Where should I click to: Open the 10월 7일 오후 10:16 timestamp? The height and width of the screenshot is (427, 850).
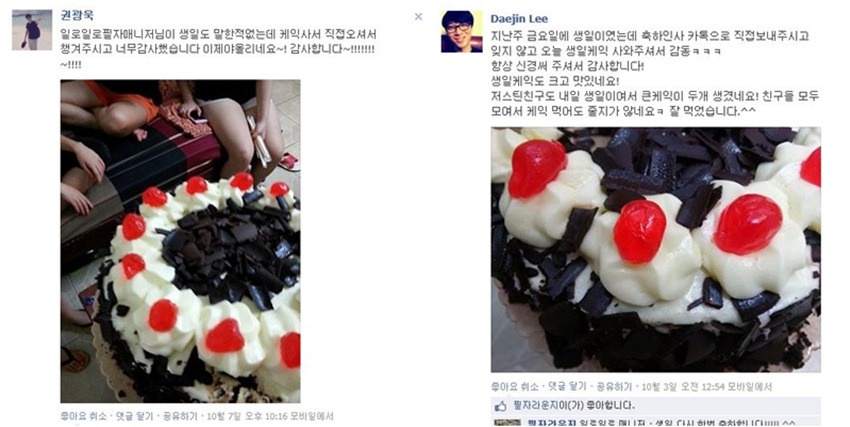(x=247, y=416)
